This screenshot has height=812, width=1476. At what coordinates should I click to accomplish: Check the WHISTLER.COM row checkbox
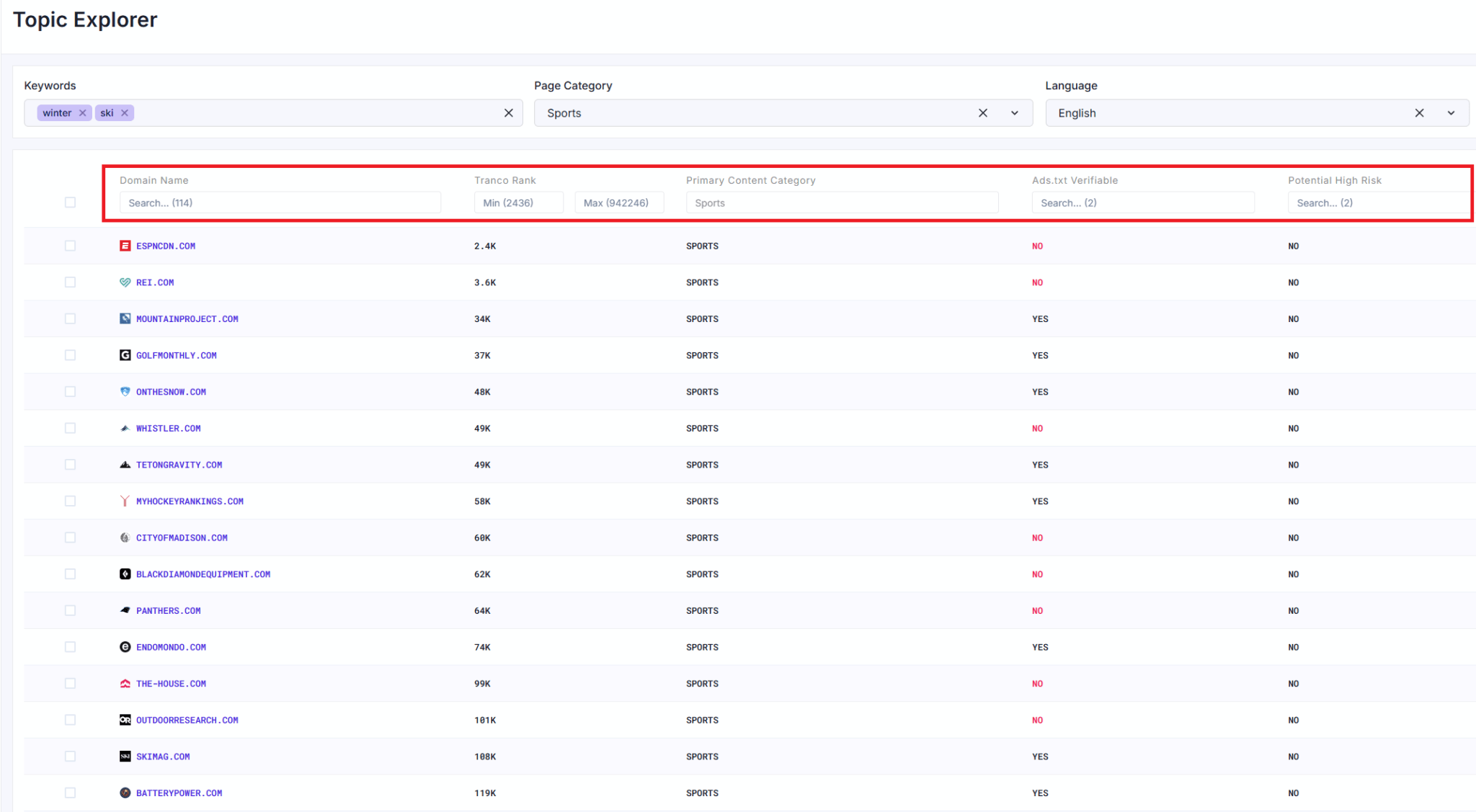pyautogui.click(x=70, y=428)
